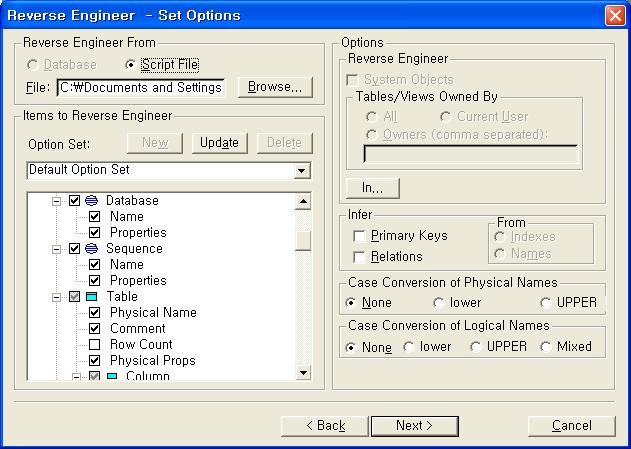The width and height of the screenshot is (631, 449).
Task: Click the Browse... button
Action: pyautogui.click(x=275, y=87)
